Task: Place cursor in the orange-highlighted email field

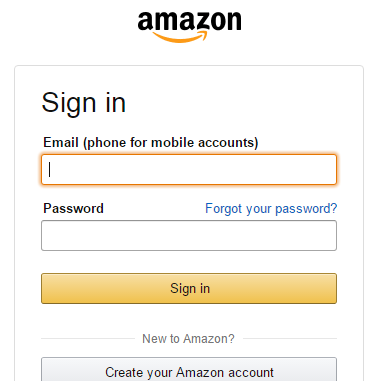Action: click(189, 169)
